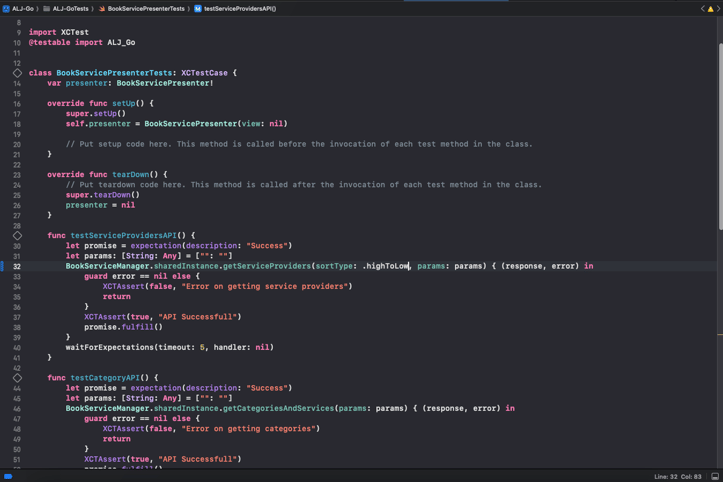Click 'let params: [String: Any]' on line 31

coord(123,256)
